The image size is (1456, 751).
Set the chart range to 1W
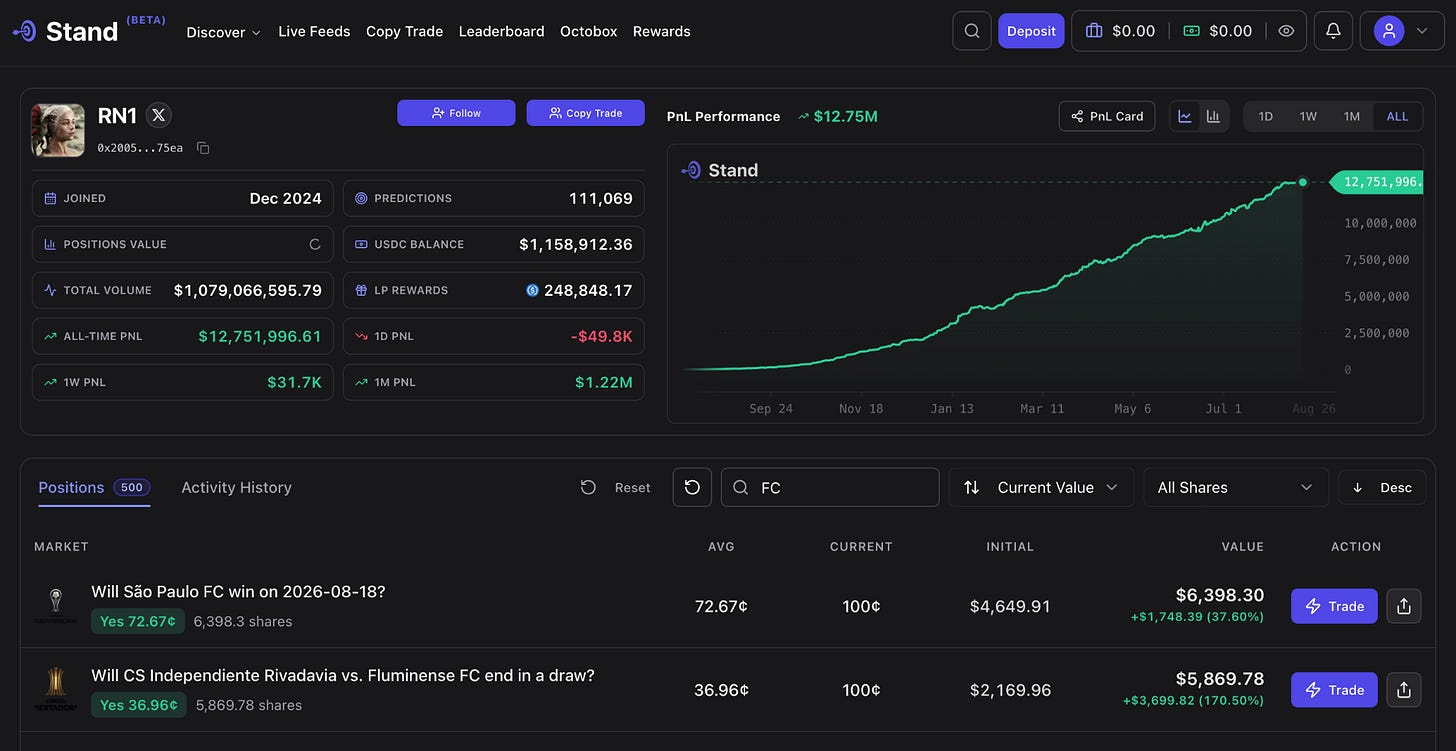(1308, 116)
